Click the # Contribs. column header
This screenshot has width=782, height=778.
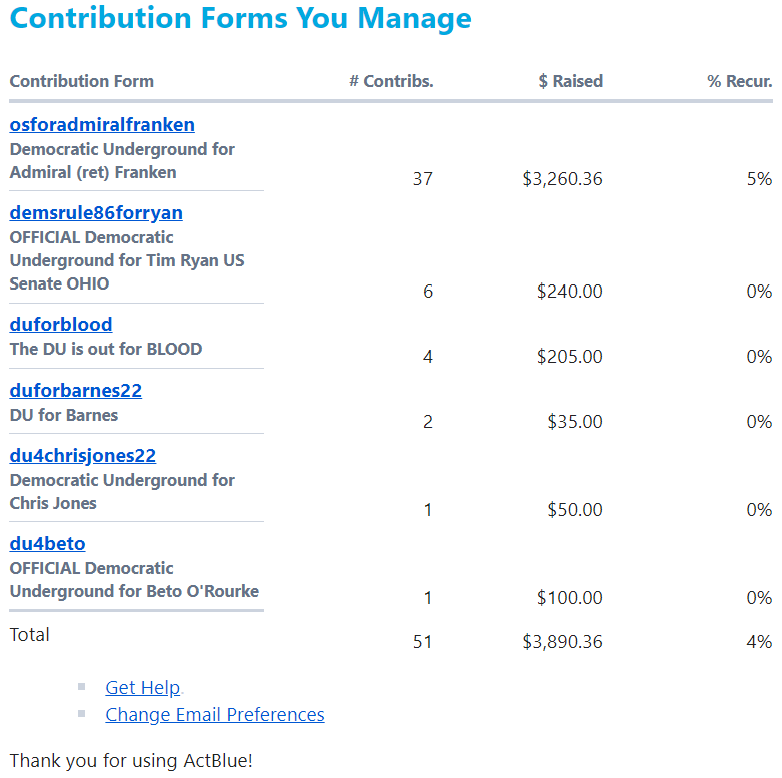391,81
